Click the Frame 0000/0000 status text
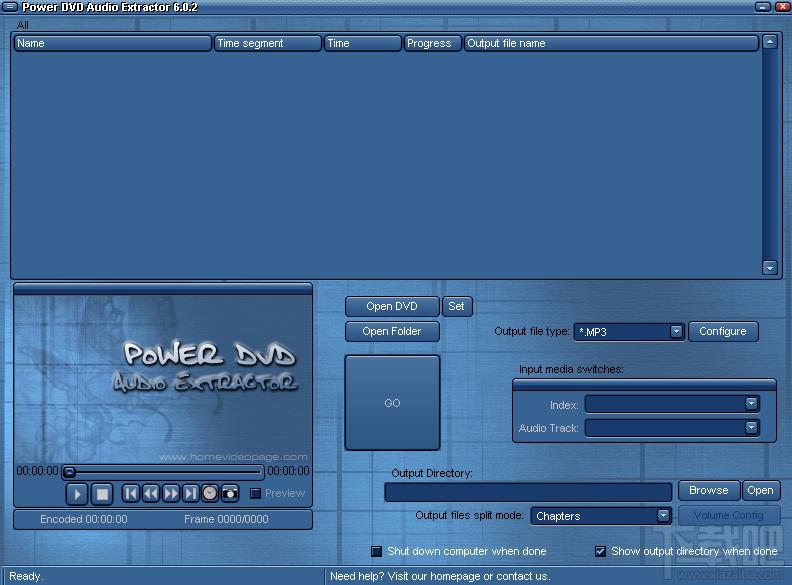The image size is (792, 585). pyautogui.click(x=226, y=519)
